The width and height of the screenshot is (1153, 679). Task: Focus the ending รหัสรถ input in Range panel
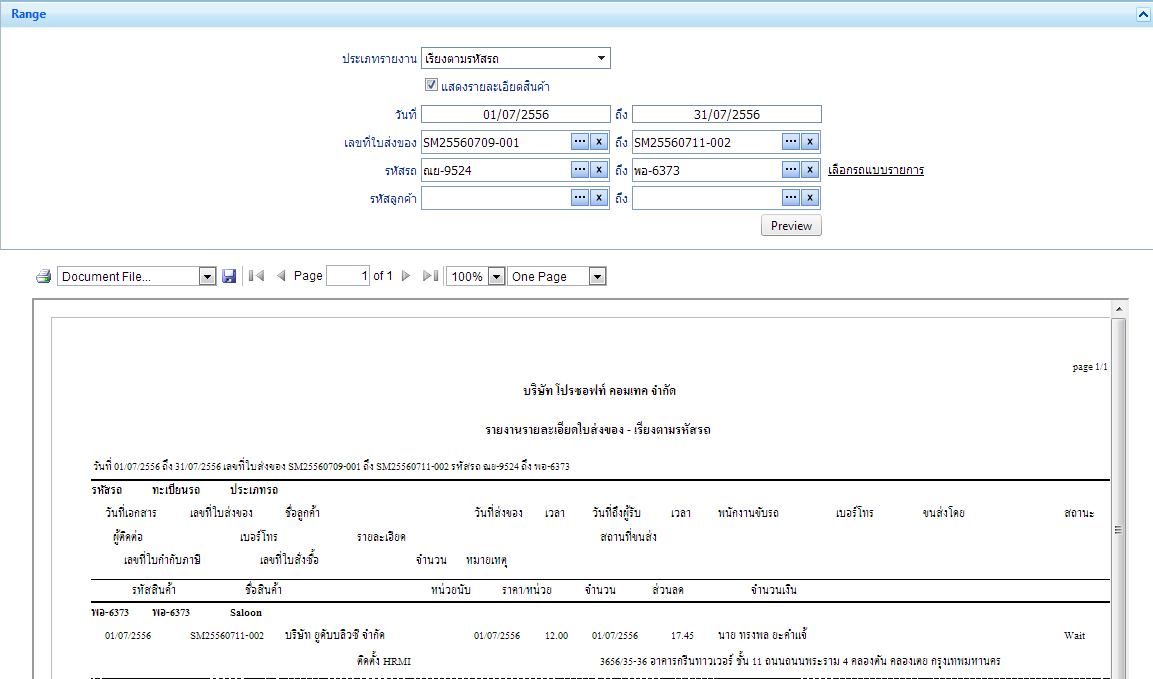(x=707, y=170)
